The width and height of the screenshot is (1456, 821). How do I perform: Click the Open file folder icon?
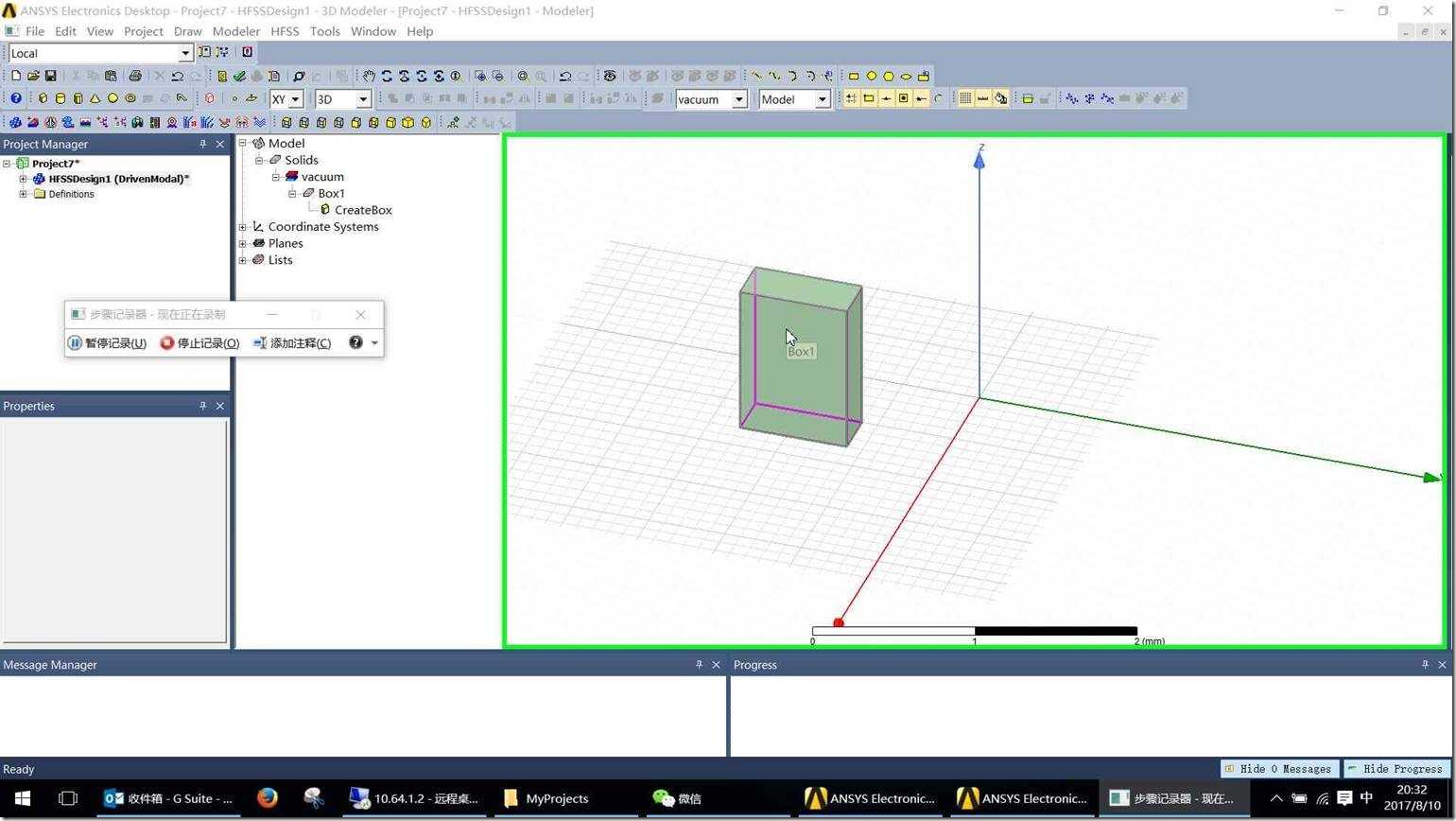pos(33,76)
